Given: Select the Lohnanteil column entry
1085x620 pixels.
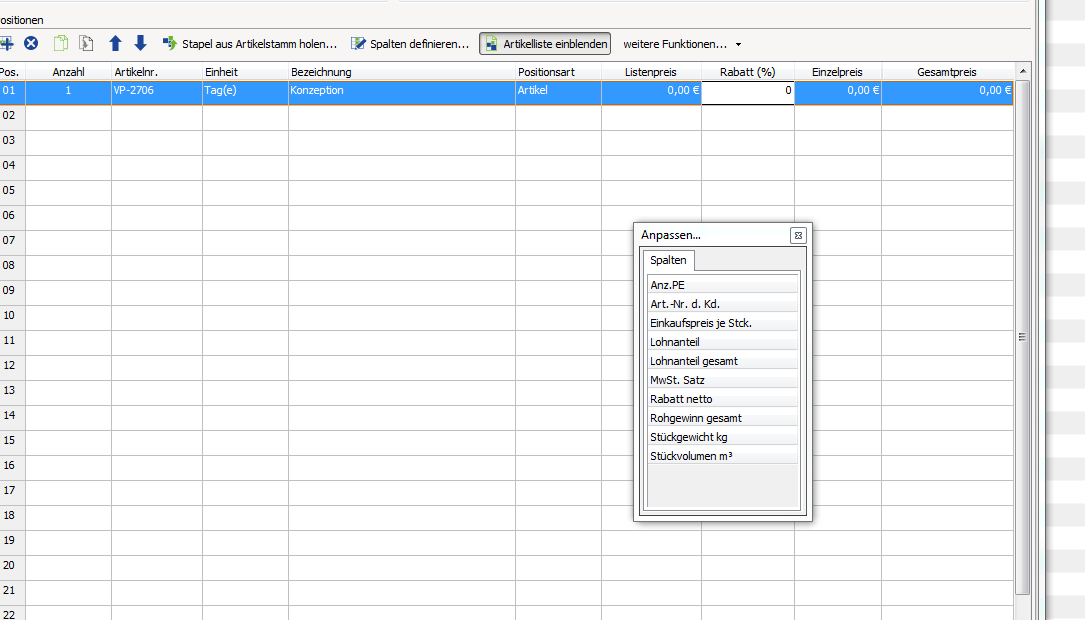Looking at the screenshot, I should tap(723, 342).
